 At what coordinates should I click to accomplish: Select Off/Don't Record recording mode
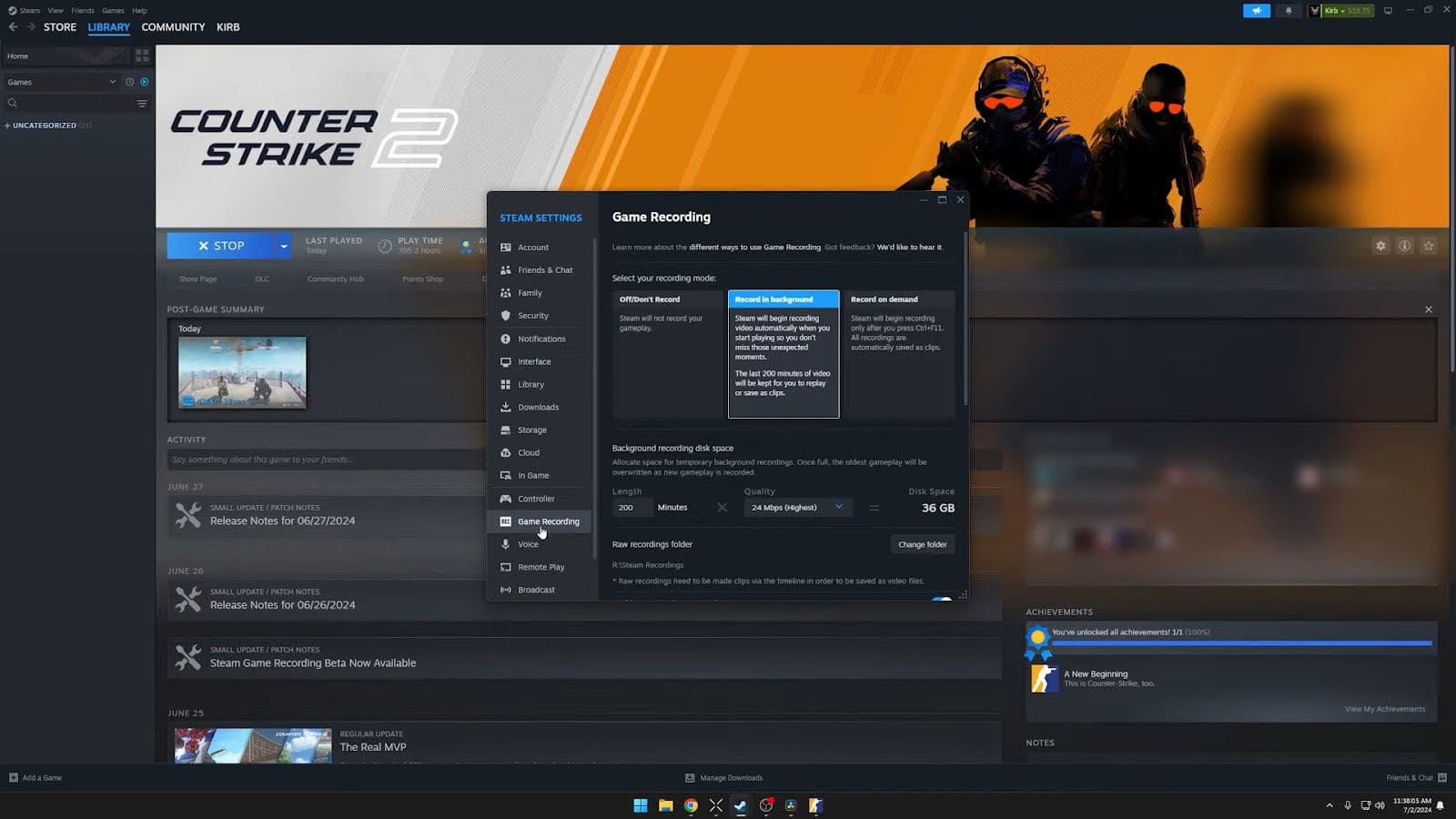(668, 354)
